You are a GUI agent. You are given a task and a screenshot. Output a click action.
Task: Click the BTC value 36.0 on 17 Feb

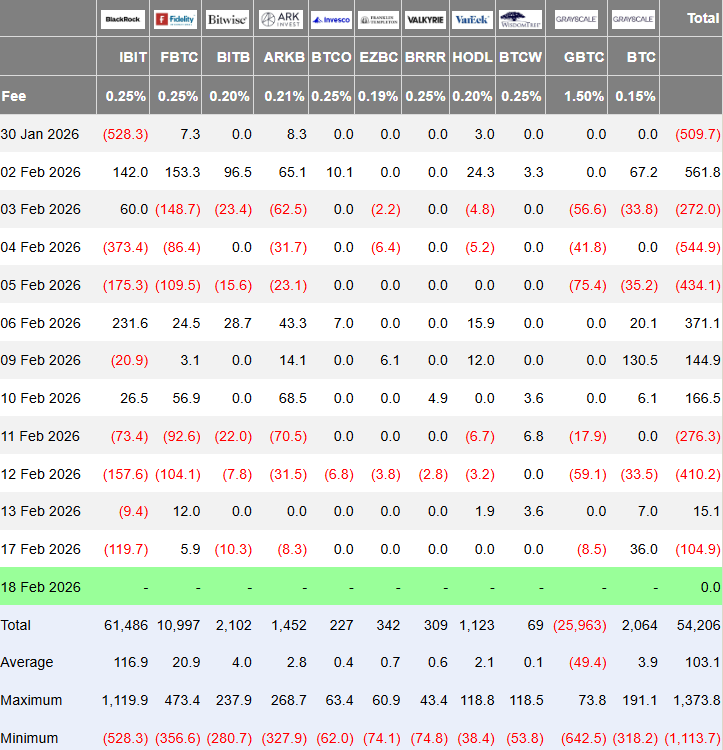coord(644,549)
